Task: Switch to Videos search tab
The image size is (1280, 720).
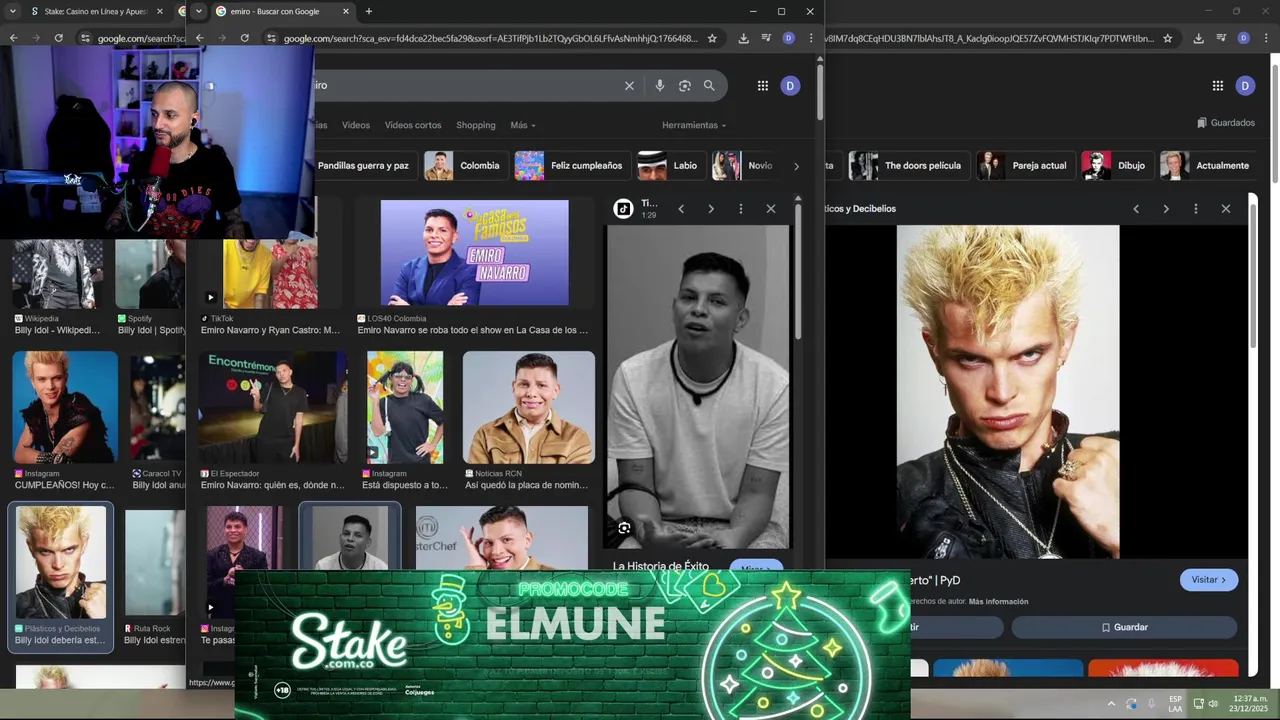Action: [356, 125]
